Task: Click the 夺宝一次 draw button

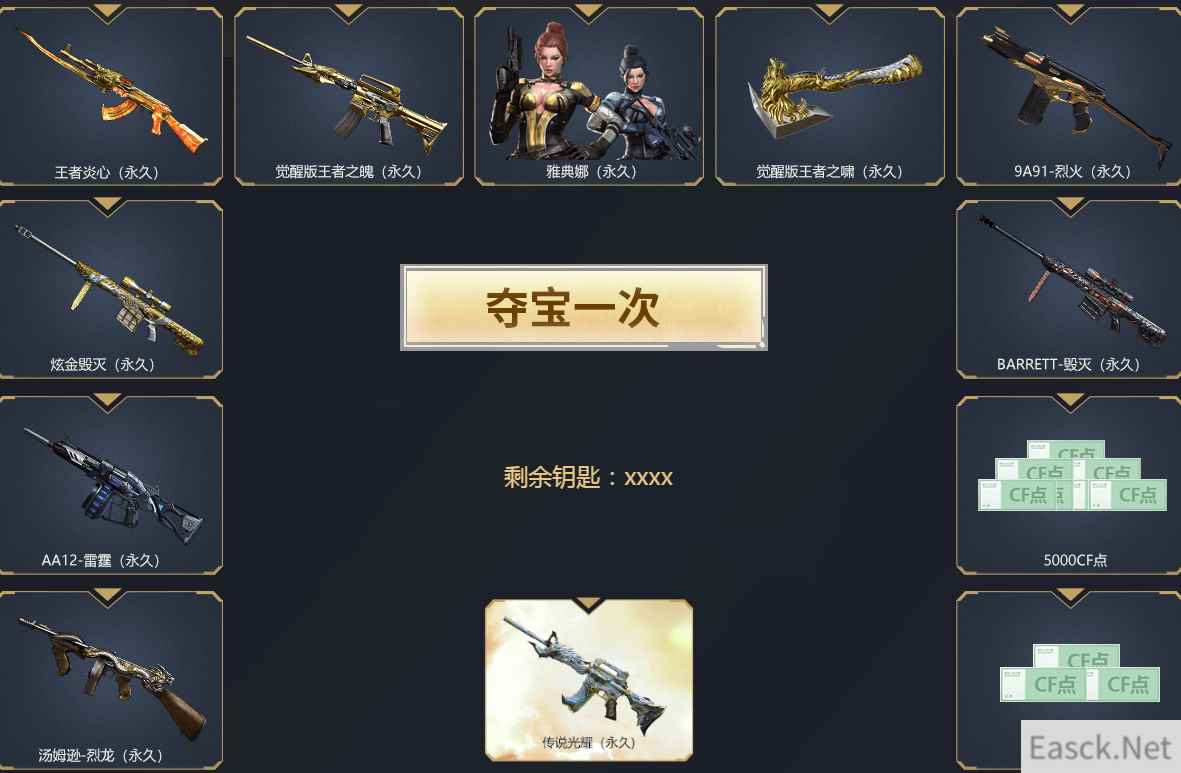Action: tap(584, 307)
